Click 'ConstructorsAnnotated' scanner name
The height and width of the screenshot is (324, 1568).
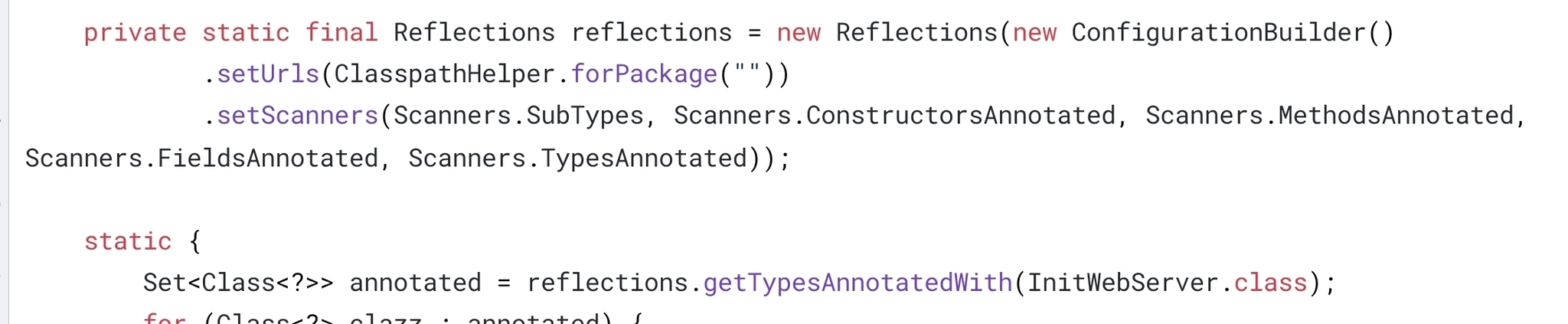click(x=961, y=116)
